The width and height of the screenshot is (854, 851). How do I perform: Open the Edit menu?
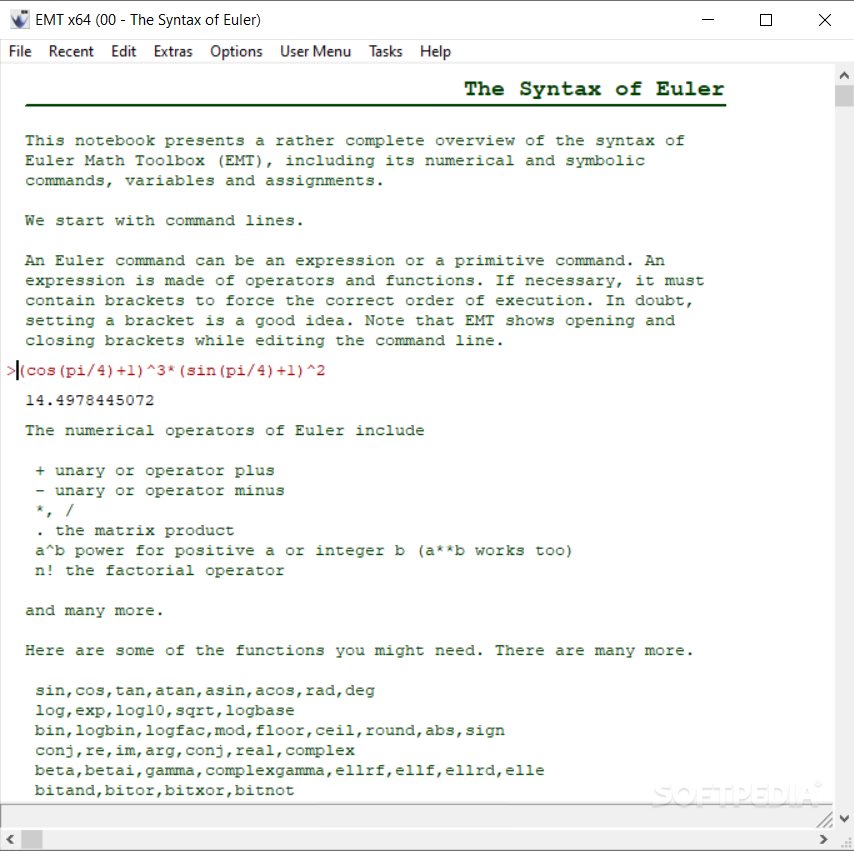pos(124,51)
